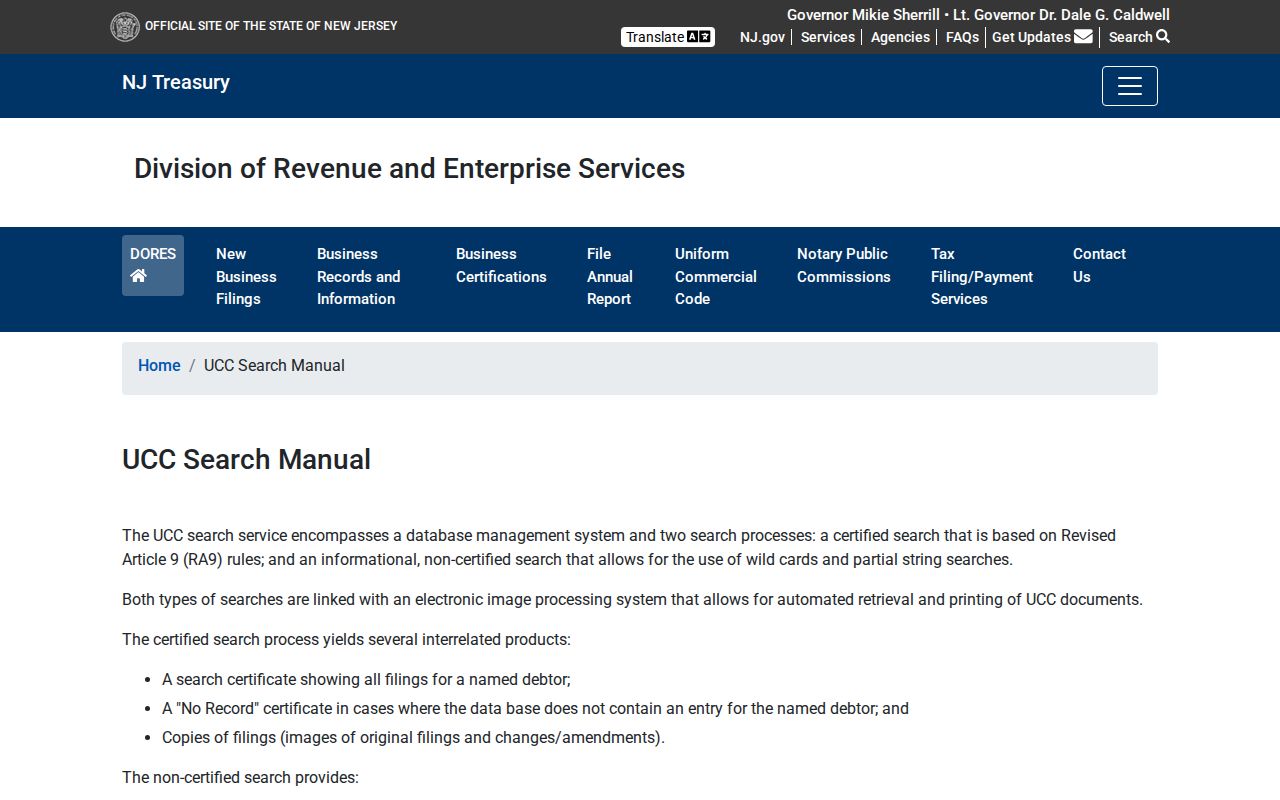The width and height of the screenshot is (1280, 800).
Task: Click the Governor Mikie Sherrill text
Action: coord(863,15)
